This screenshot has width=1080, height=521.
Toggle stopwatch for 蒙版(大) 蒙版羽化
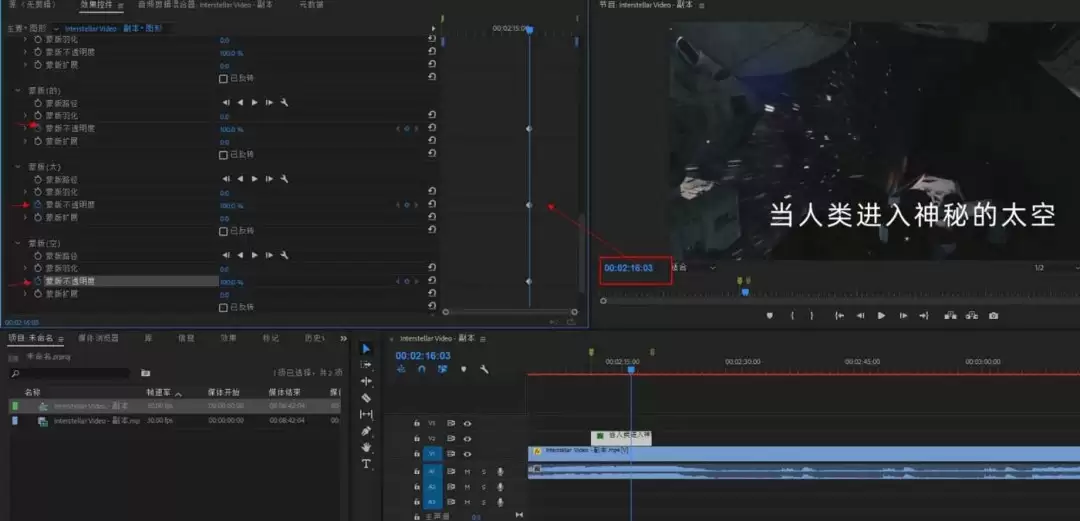(x=38, y=192)
